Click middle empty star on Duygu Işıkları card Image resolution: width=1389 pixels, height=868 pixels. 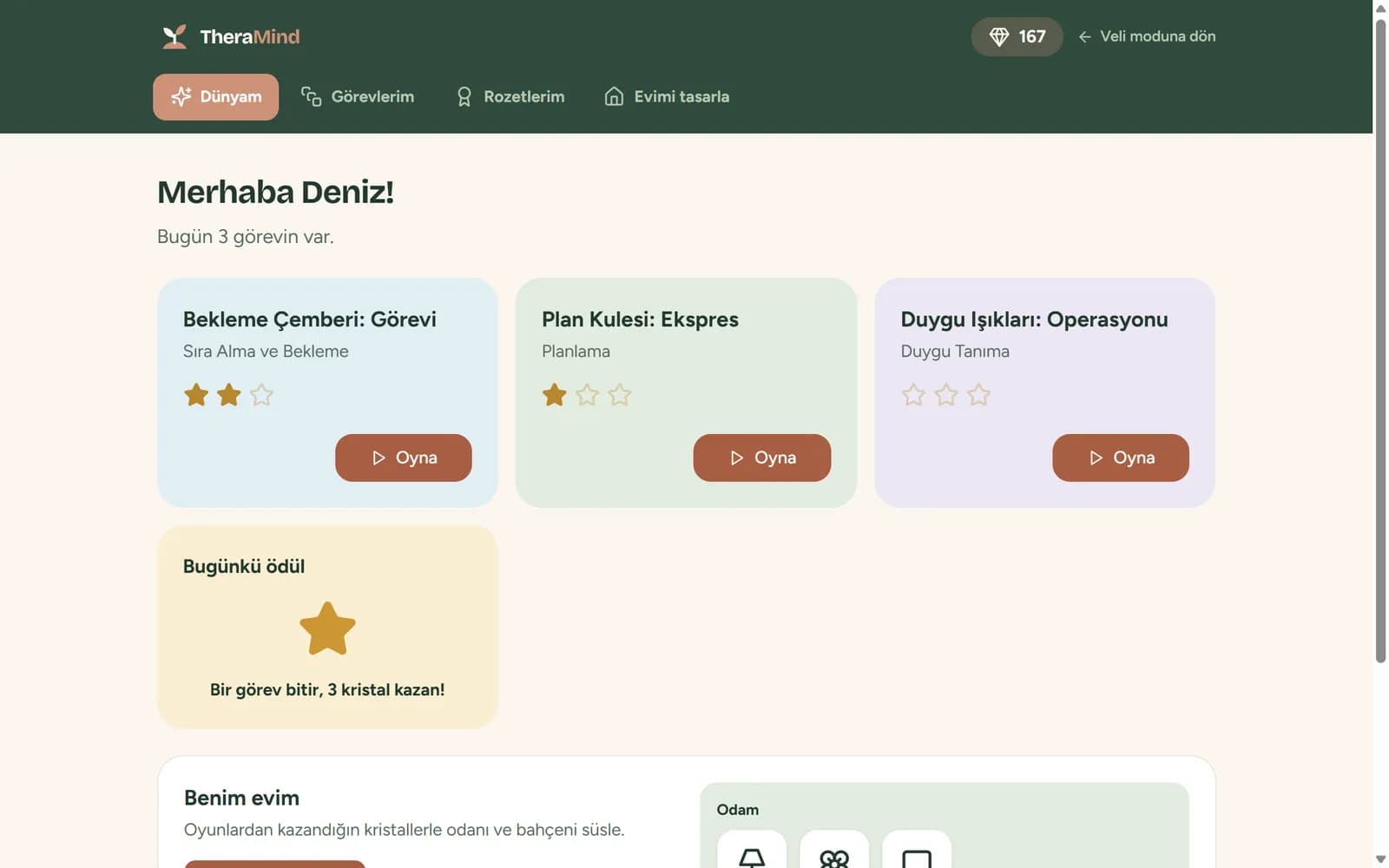946,395
